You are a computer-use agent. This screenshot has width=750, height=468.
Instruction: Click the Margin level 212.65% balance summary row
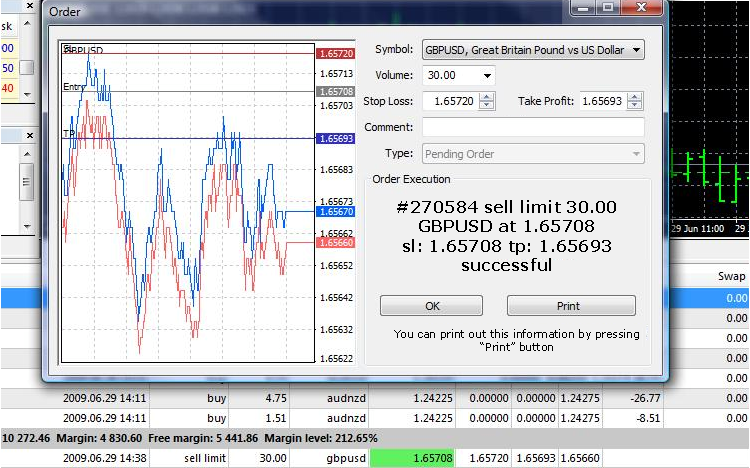click(x=375, y=438)
